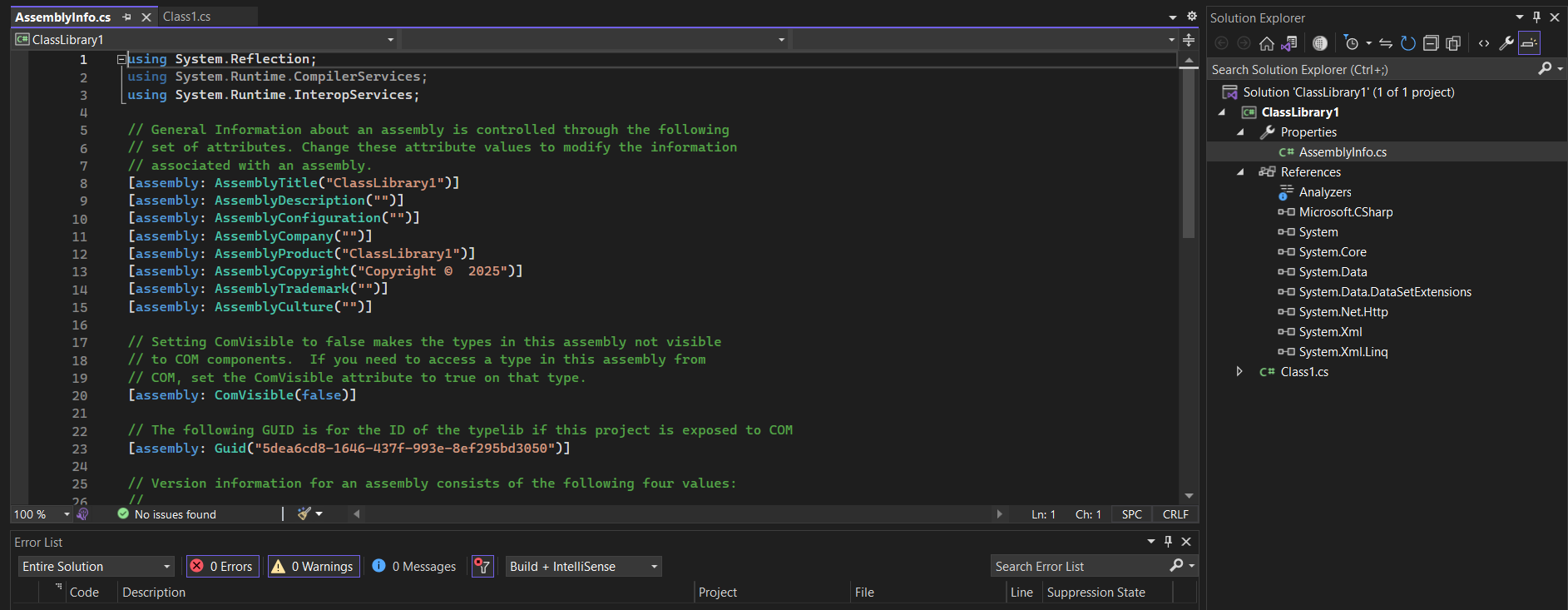This screenshot has height=610, width=1568.
Task: Click the Home icon in Solution Explorer
Action: [1266, 43]
